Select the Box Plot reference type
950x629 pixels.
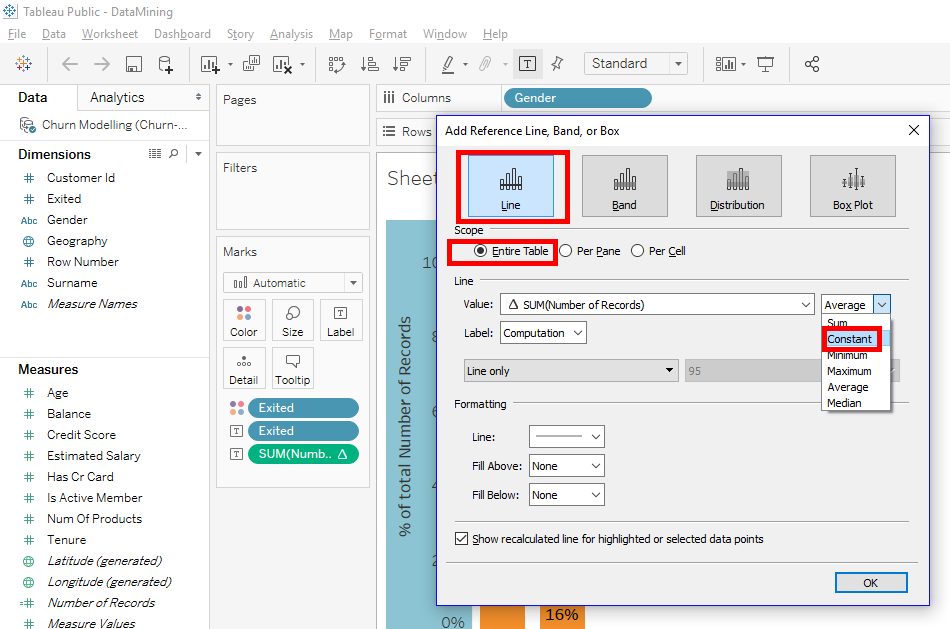tap(852, 186)
